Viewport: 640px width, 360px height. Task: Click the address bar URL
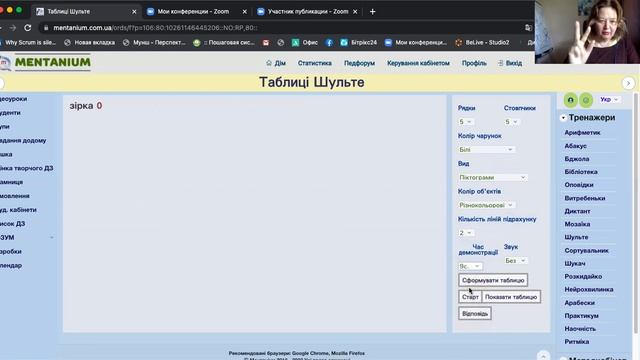tap(155, 28)
